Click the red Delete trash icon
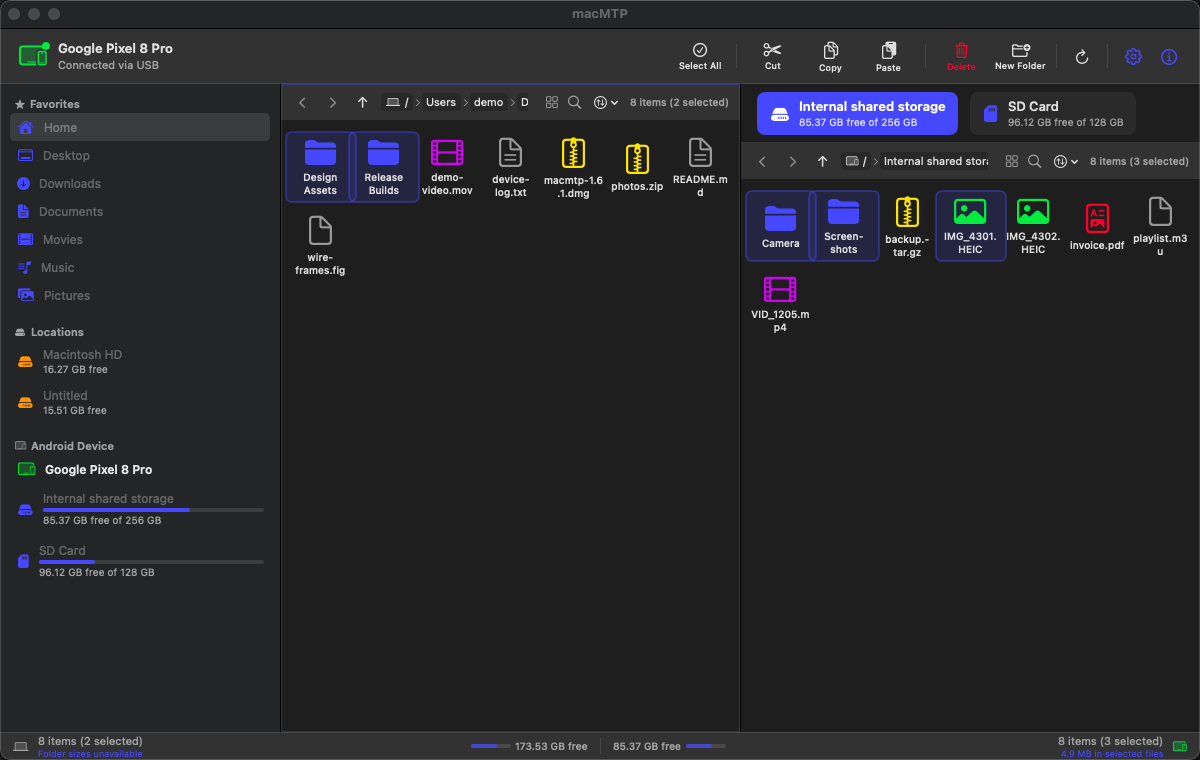This screenshot has width=1200, height=760. [961, 56]
